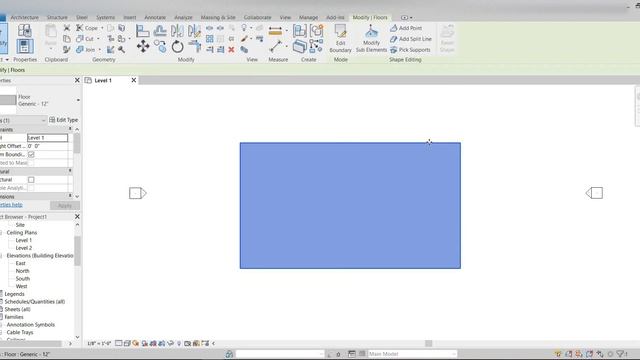This screenshot has height=360, width=640.
Task: Click the Match Type Properties brush icon
Action: 67,49
